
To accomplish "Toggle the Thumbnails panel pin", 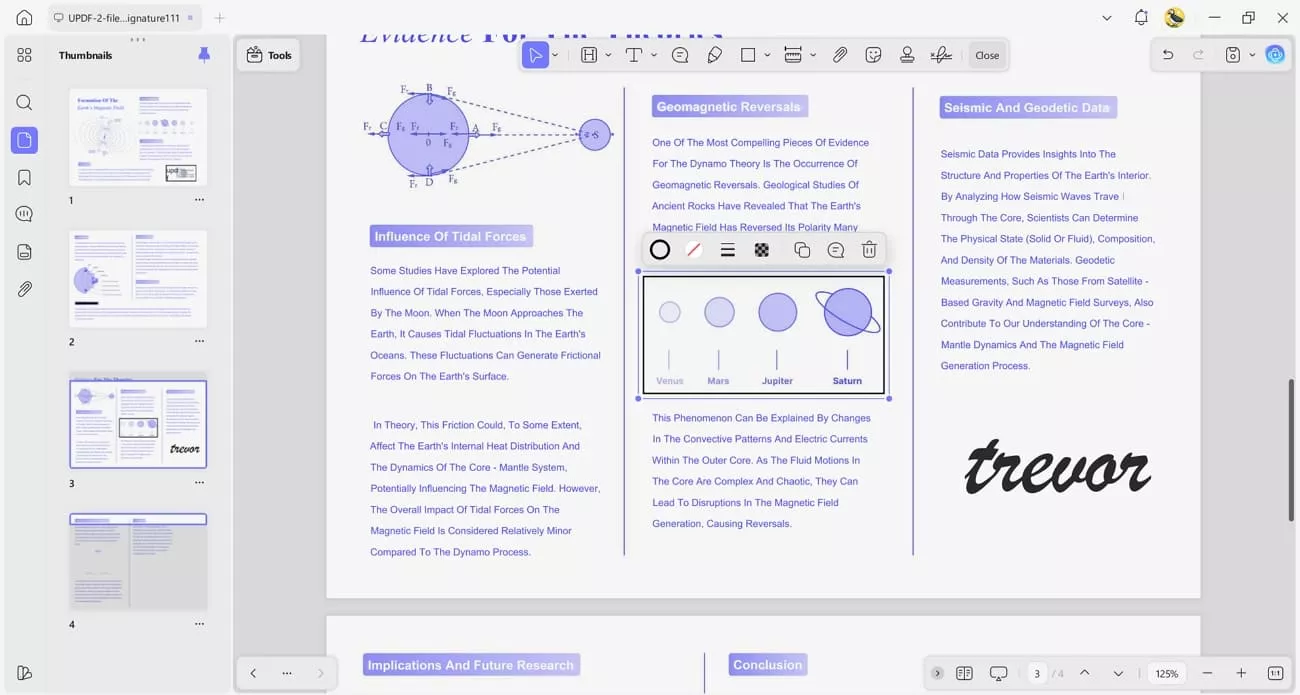I will pos(204,55).
